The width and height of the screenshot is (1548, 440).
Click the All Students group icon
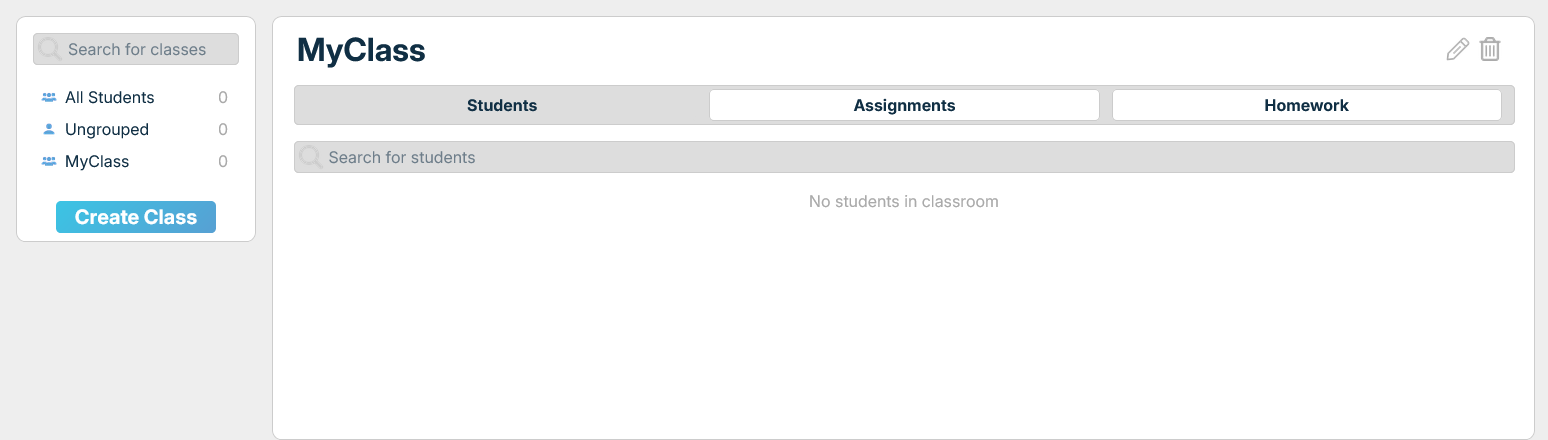click(49, 98)
